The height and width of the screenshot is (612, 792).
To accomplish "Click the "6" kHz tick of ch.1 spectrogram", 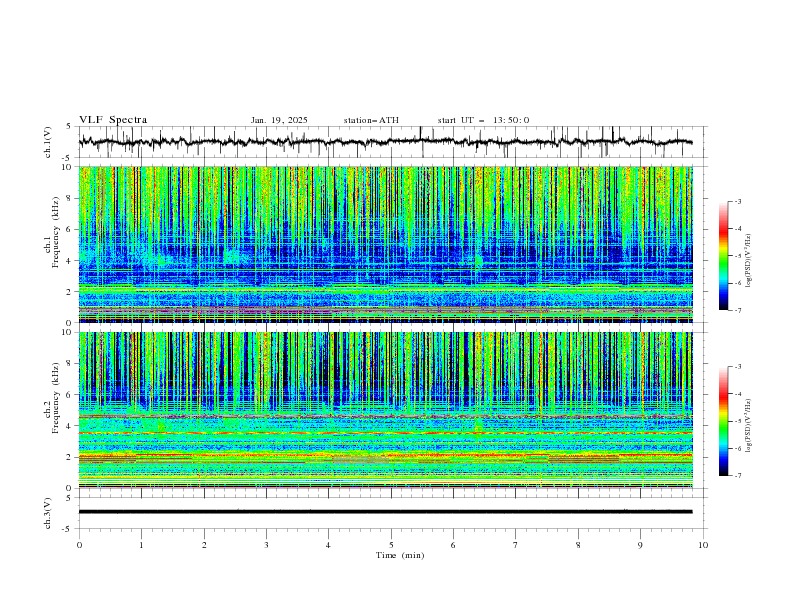I will coord(70,229).
